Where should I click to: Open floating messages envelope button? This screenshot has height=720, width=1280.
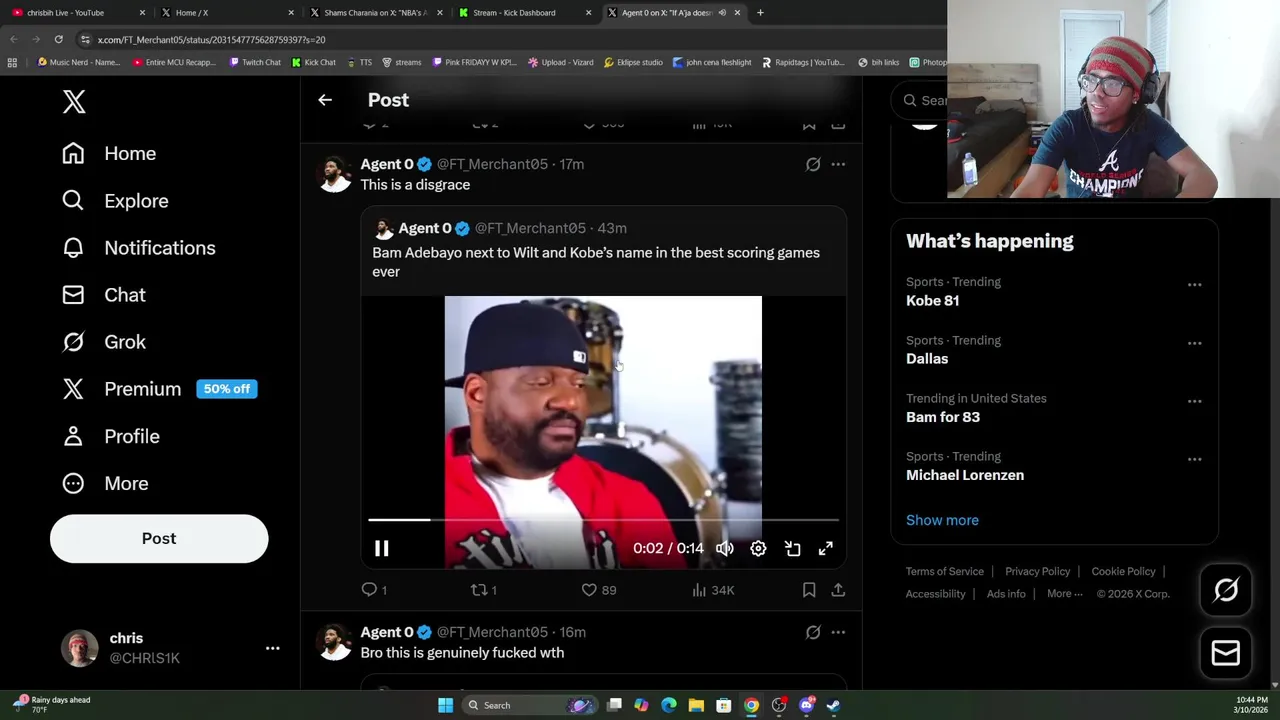pyautogui.click(x=1225, y=653)
